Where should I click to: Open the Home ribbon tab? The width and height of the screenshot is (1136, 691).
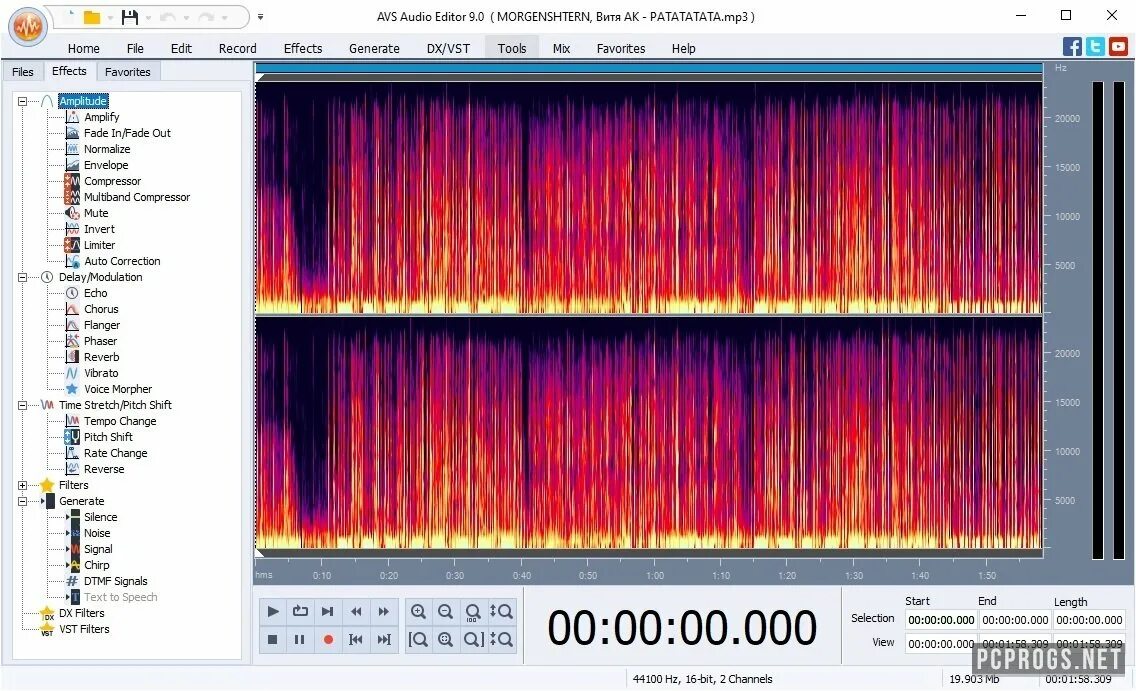(x=83, y=49)
